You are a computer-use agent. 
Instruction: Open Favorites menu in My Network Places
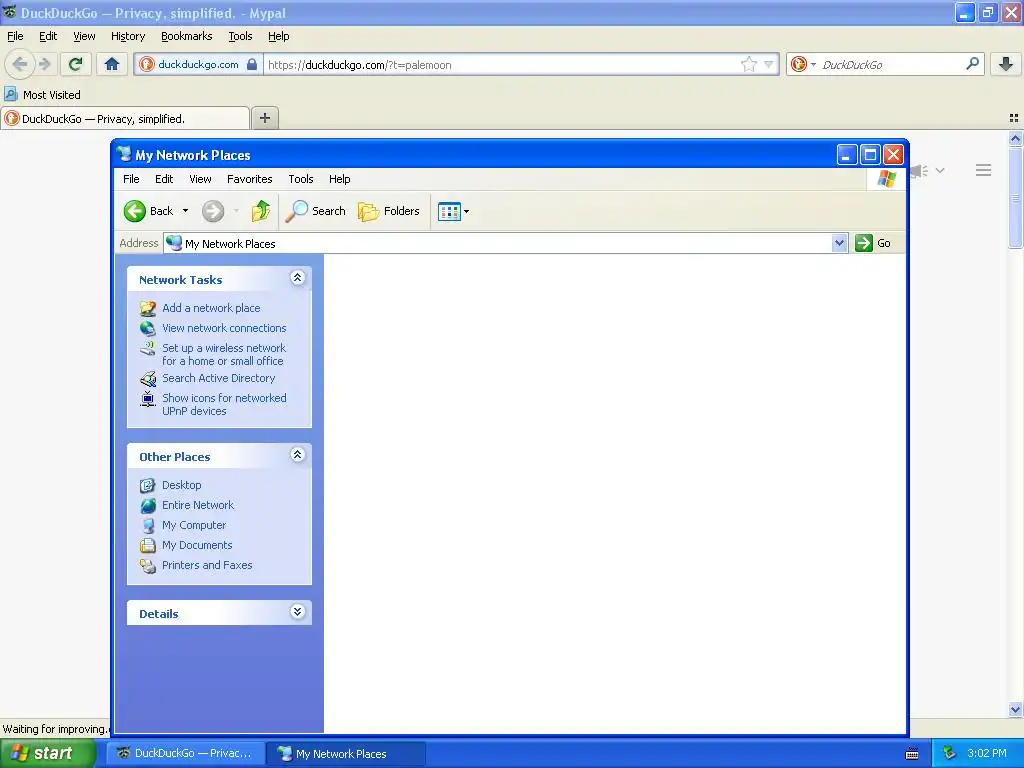coord(249,179)
